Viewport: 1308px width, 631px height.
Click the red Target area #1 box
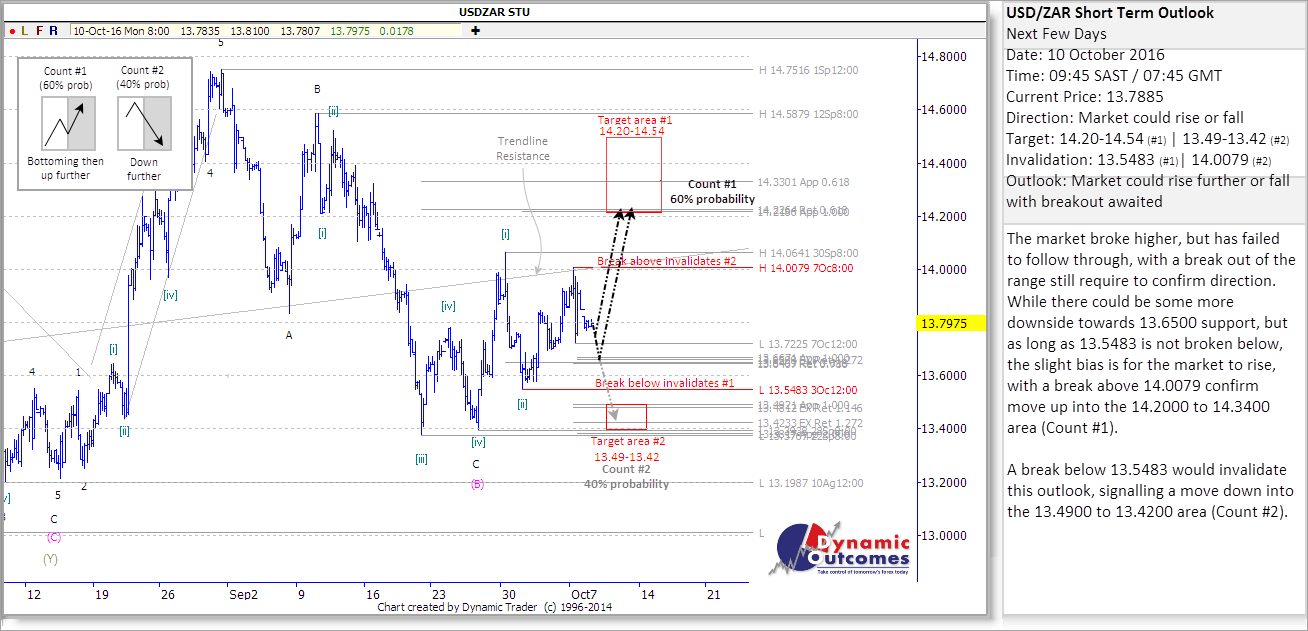(633, 174)
